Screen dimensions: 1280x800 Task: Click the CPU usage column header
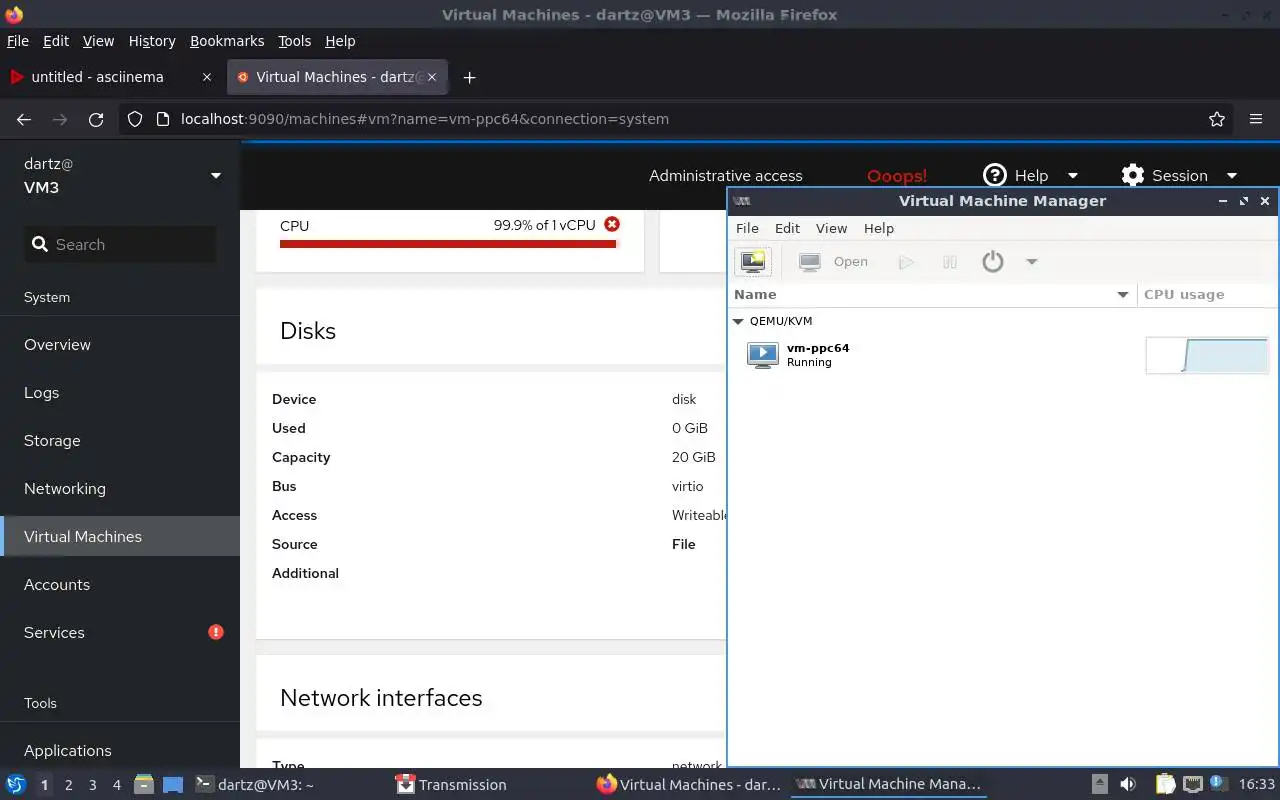(x=1207, y=294)
